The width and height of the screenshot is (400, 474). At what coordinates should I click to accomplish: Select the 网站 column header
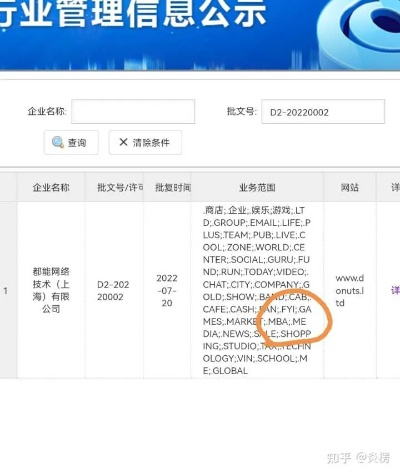pos(350,187)
